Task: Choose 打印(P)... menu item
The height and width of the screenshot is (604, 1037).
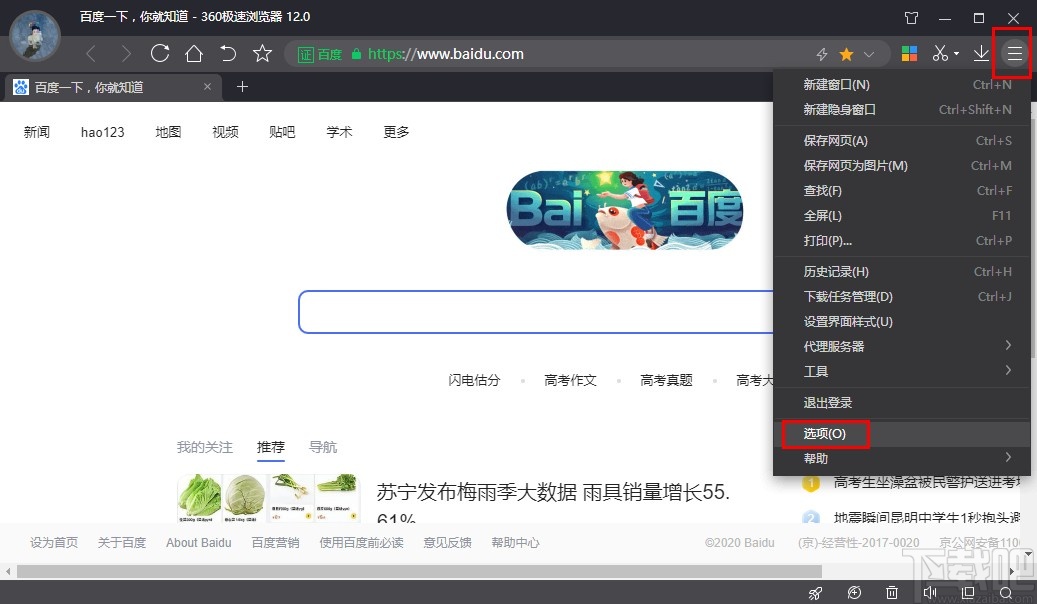Action: [x=902, y=241]
